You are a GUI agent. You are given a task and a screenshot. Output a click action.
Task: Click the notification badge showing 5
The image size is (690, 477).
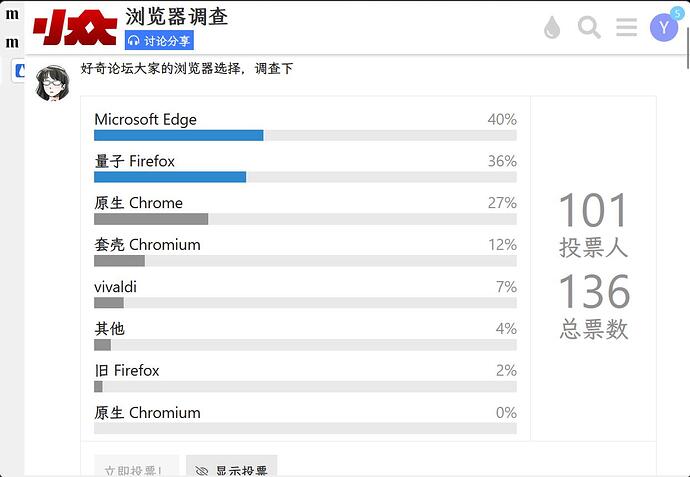pos(678,13)
